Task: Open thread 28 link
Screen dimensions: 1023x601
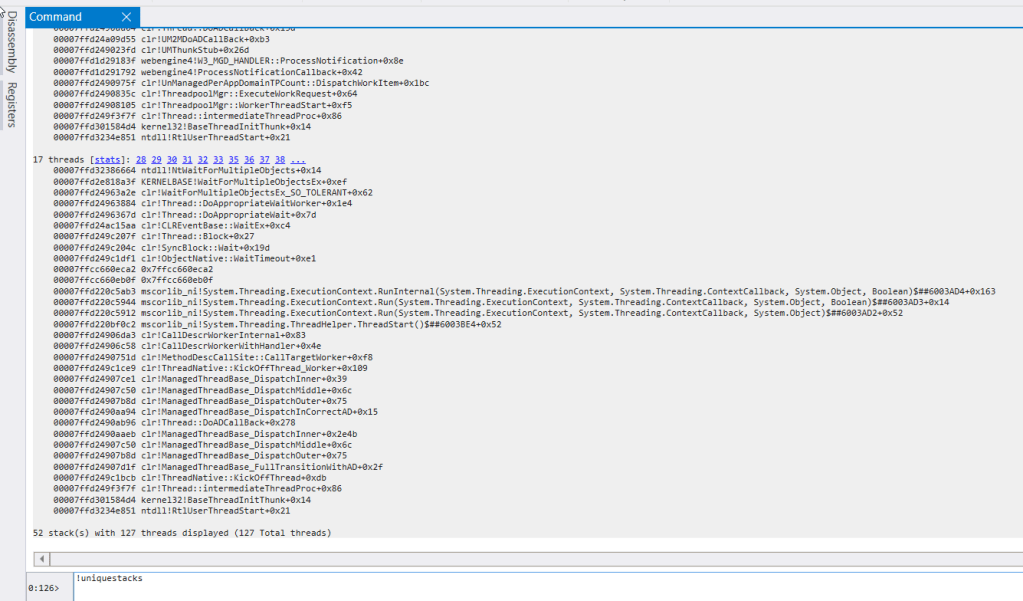Action: point(141,160)
